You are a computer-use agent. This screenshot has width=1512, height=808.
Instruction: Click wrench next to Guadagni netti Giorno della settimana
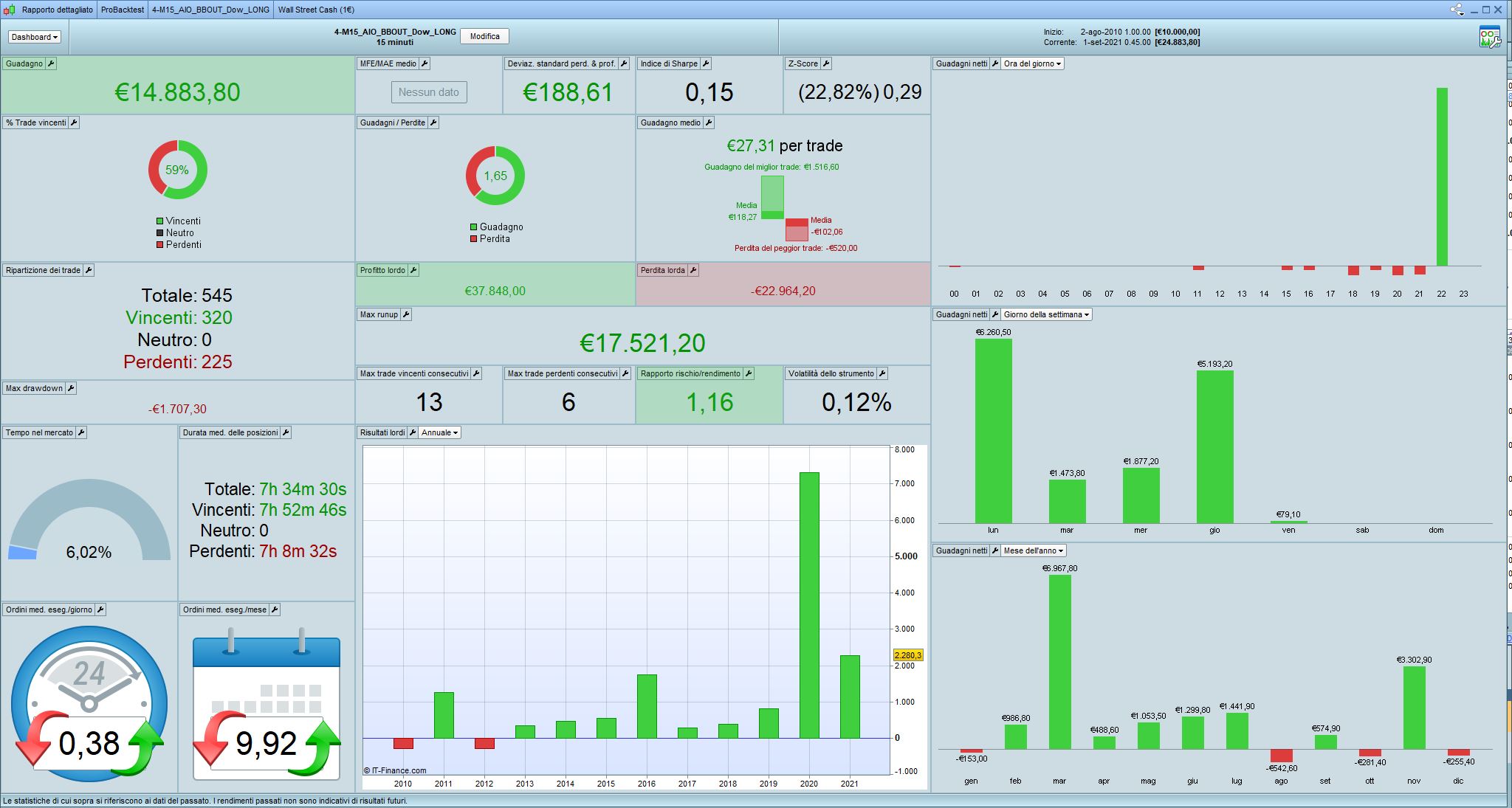[995, 314]
